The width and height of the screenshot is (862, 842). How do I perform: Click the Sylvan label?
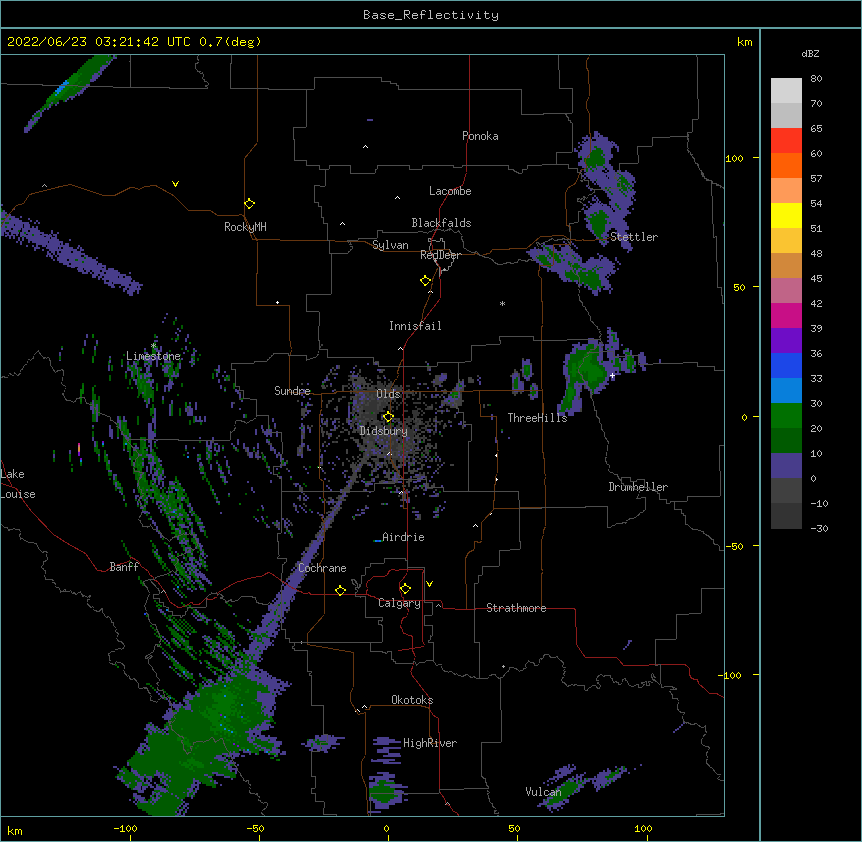pos(390,245)
